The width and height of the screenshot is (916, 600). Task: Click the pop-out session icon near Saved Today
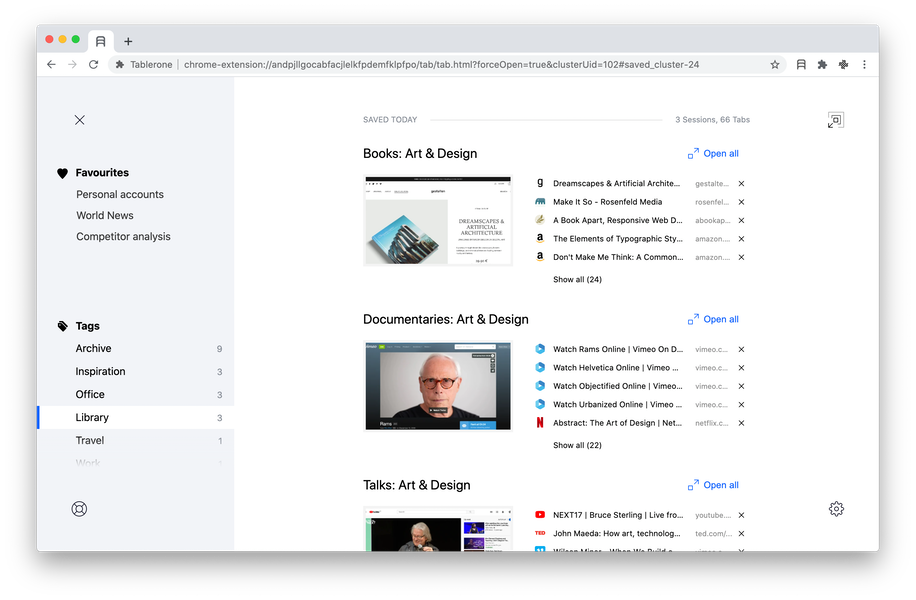(835, 119)
